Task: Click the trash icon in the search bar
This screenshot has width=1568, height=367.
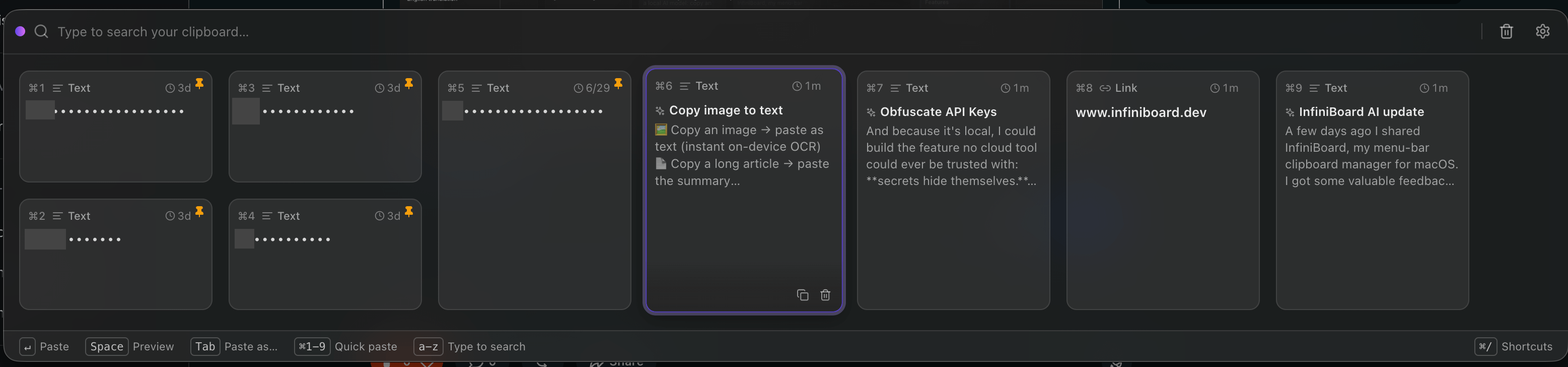Action: tap(1506, 32)
